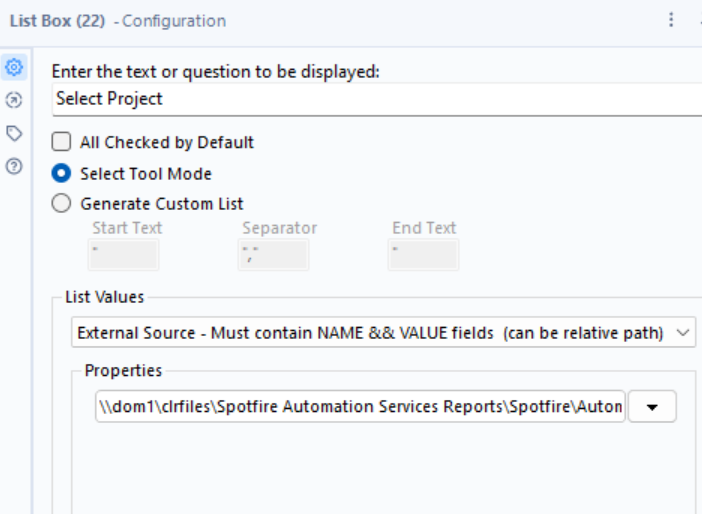Open the file path dropdown arrow button
Screen dimensions: 702x514
(x=652, y=407)
